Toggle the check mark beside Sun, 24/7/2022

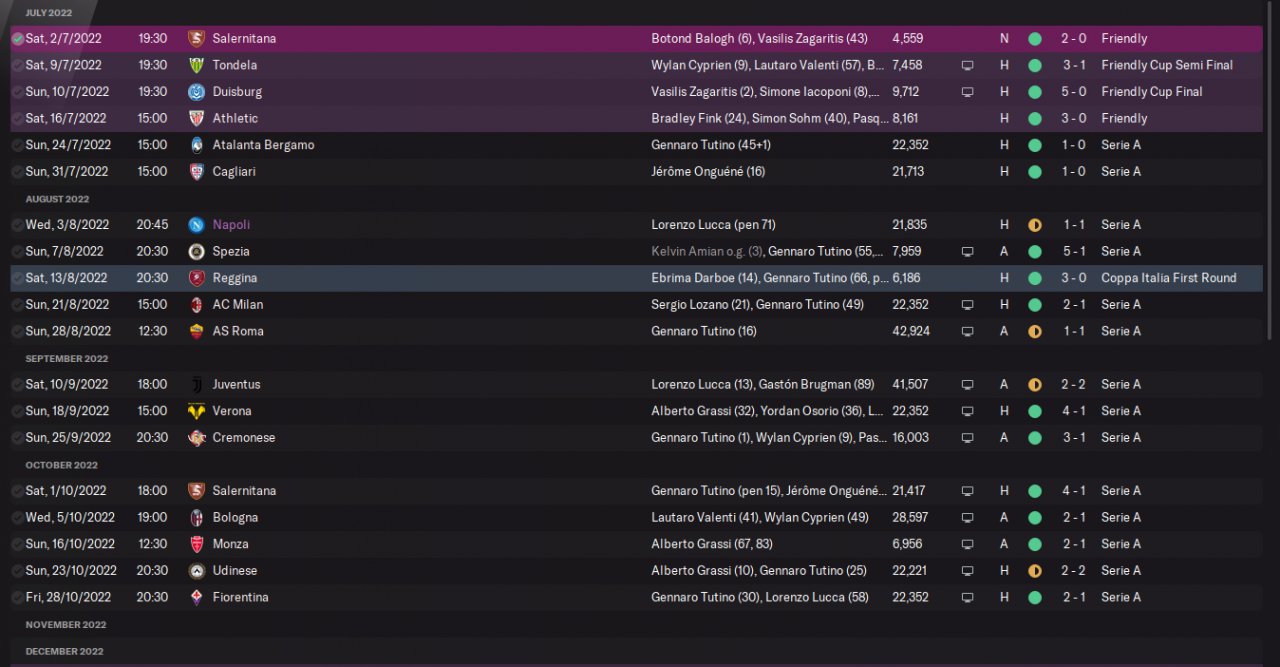click(18, 145)
